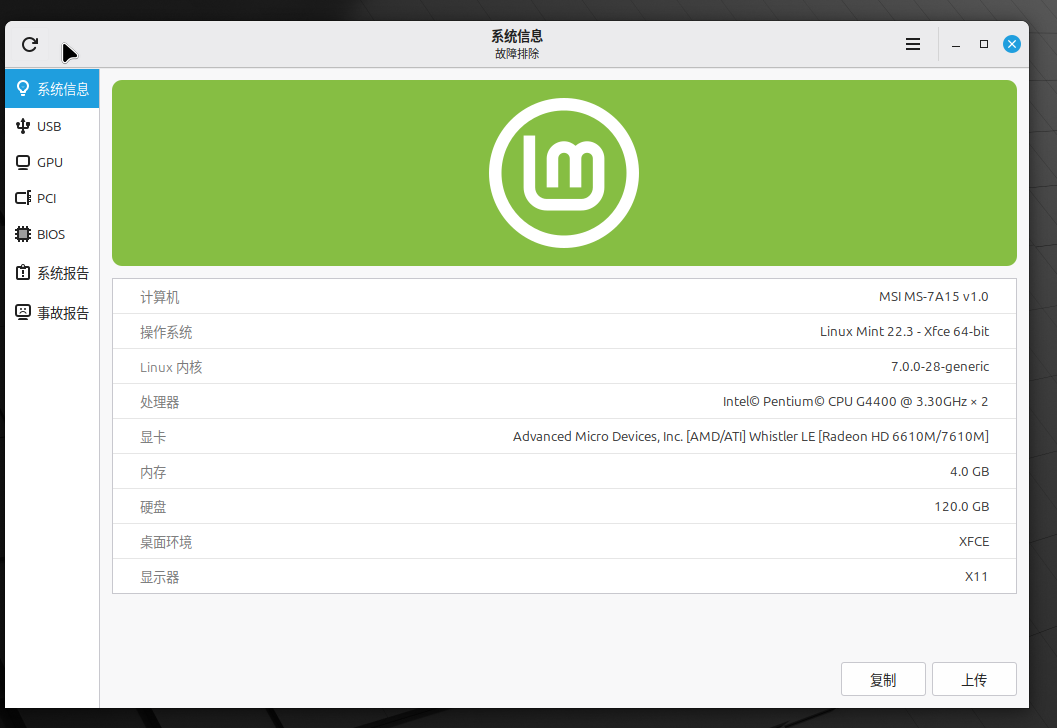The image size is (1057, 728).
Task: Select the PCI section
Action: click(x=52, y=198)
